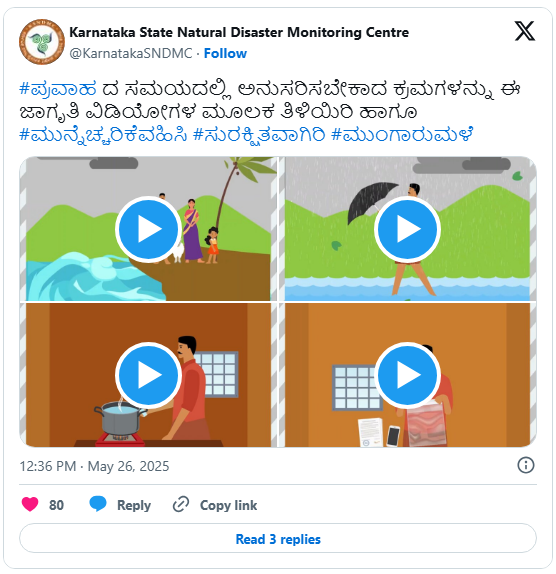Click the 12:36 PM May 26, 2025 timestamp
The image size is (556, 574).
point(94,466)
